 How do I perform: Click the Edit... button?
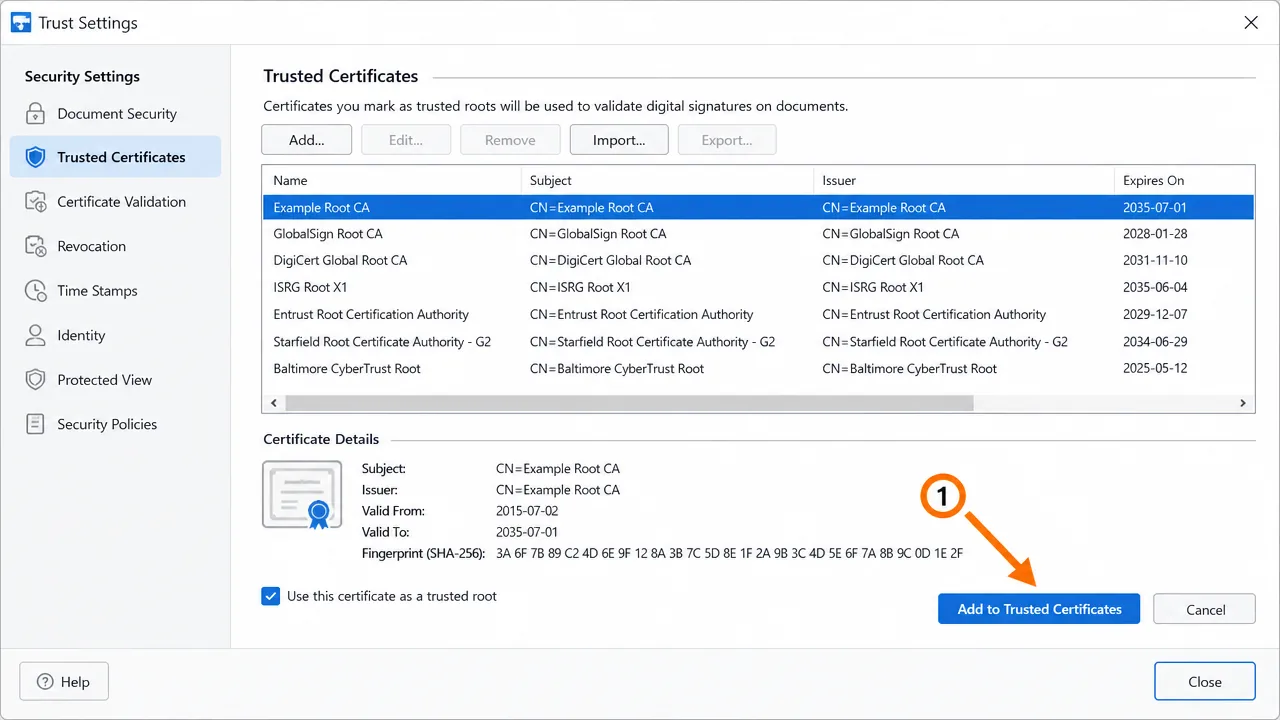406,140
